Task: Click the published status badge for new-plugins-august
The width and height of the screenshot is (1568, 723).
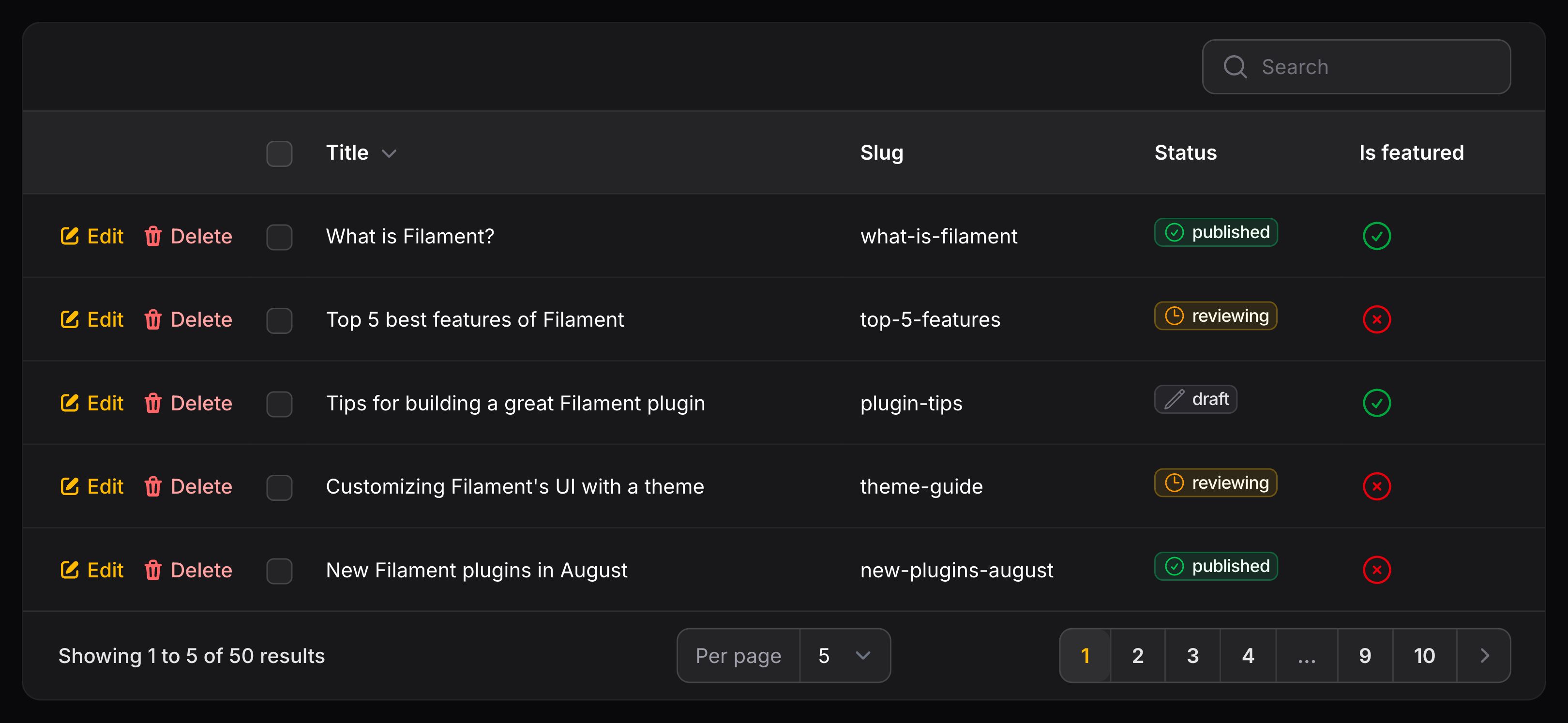Action: pyautogui.click(x=1216, y=566)
